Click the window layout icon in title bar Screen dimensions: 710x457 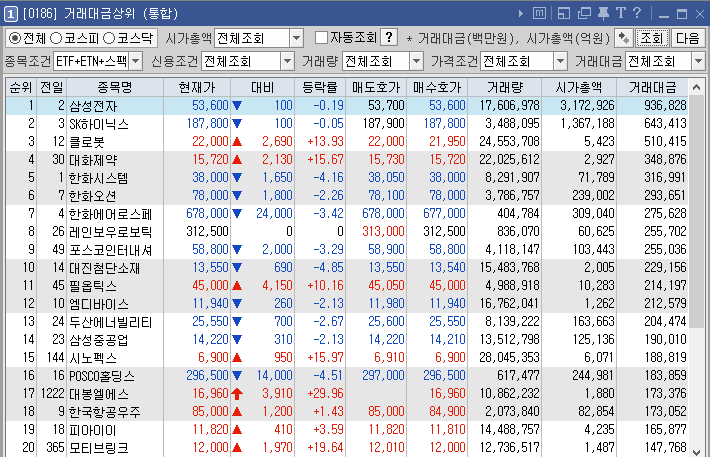[564, 13]
